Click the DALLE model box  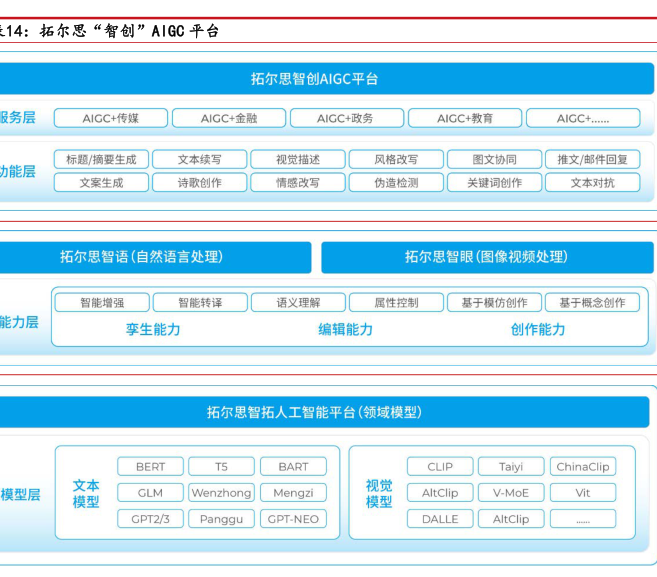pyautogui.click(x=440, y=519)
